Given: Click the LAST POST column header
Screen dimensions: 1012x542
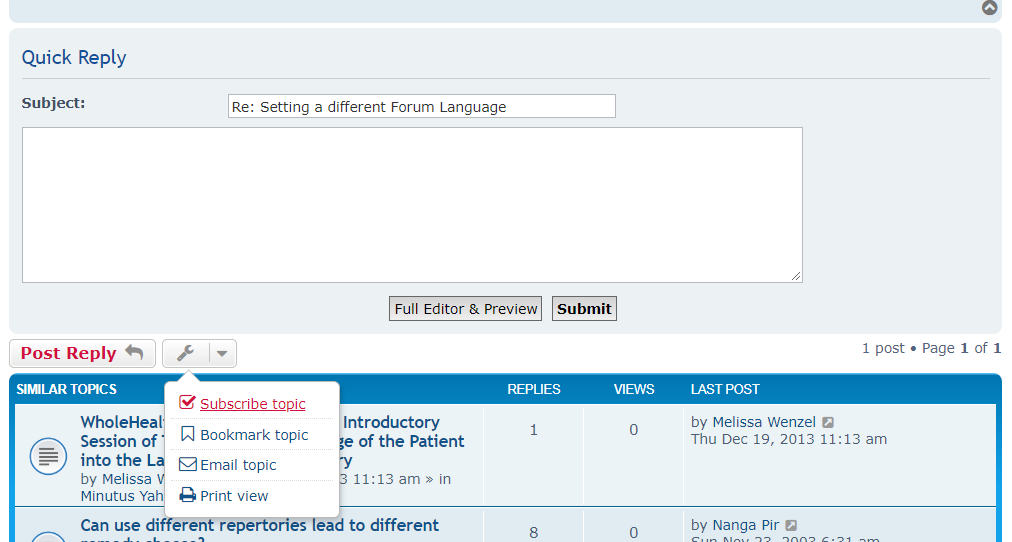Looking at the screenshot, I should point(725,390).
